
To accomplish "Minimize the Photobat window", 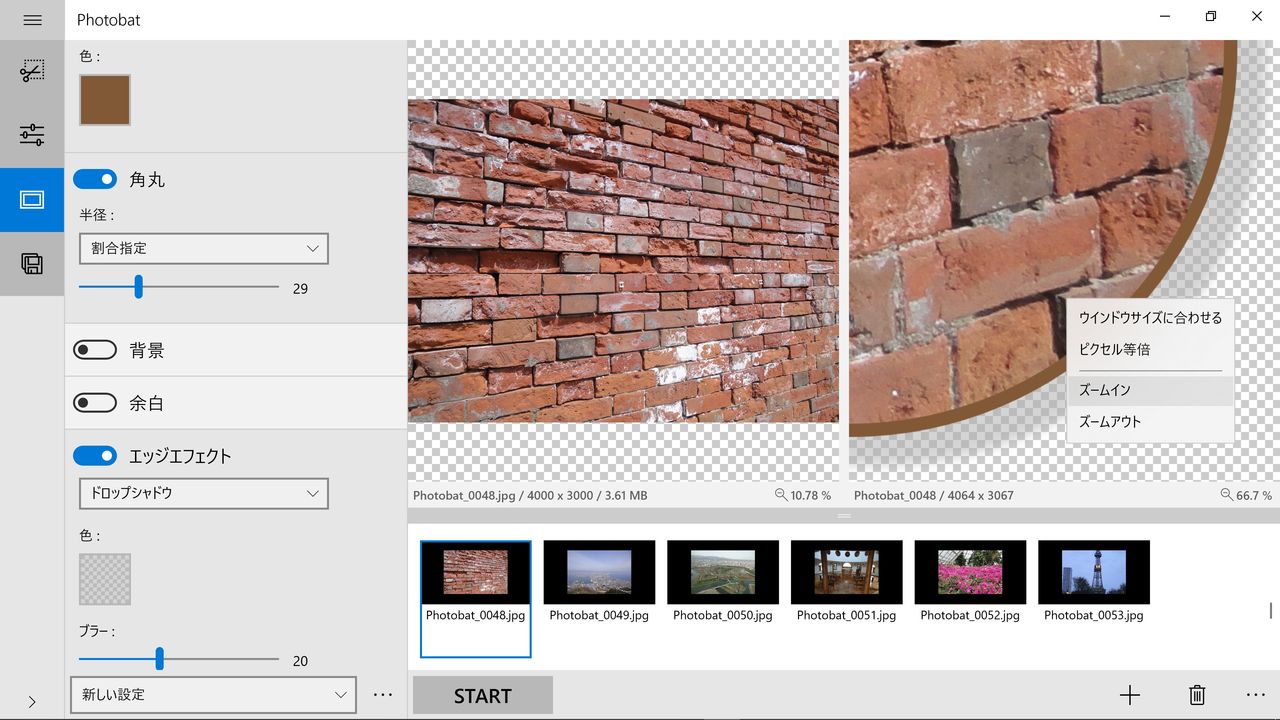I will [1166, 16].
